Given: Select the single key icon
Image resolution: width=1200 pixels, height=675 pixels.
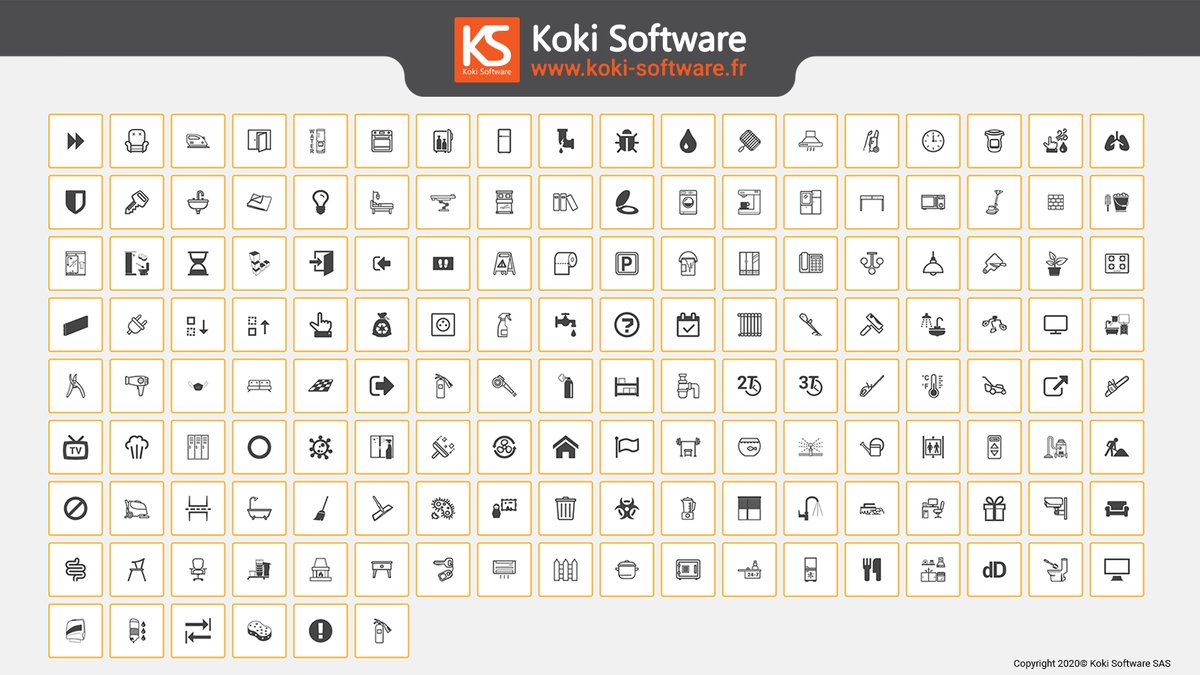Looking at the screenshot, I should (x=137, y=202).
